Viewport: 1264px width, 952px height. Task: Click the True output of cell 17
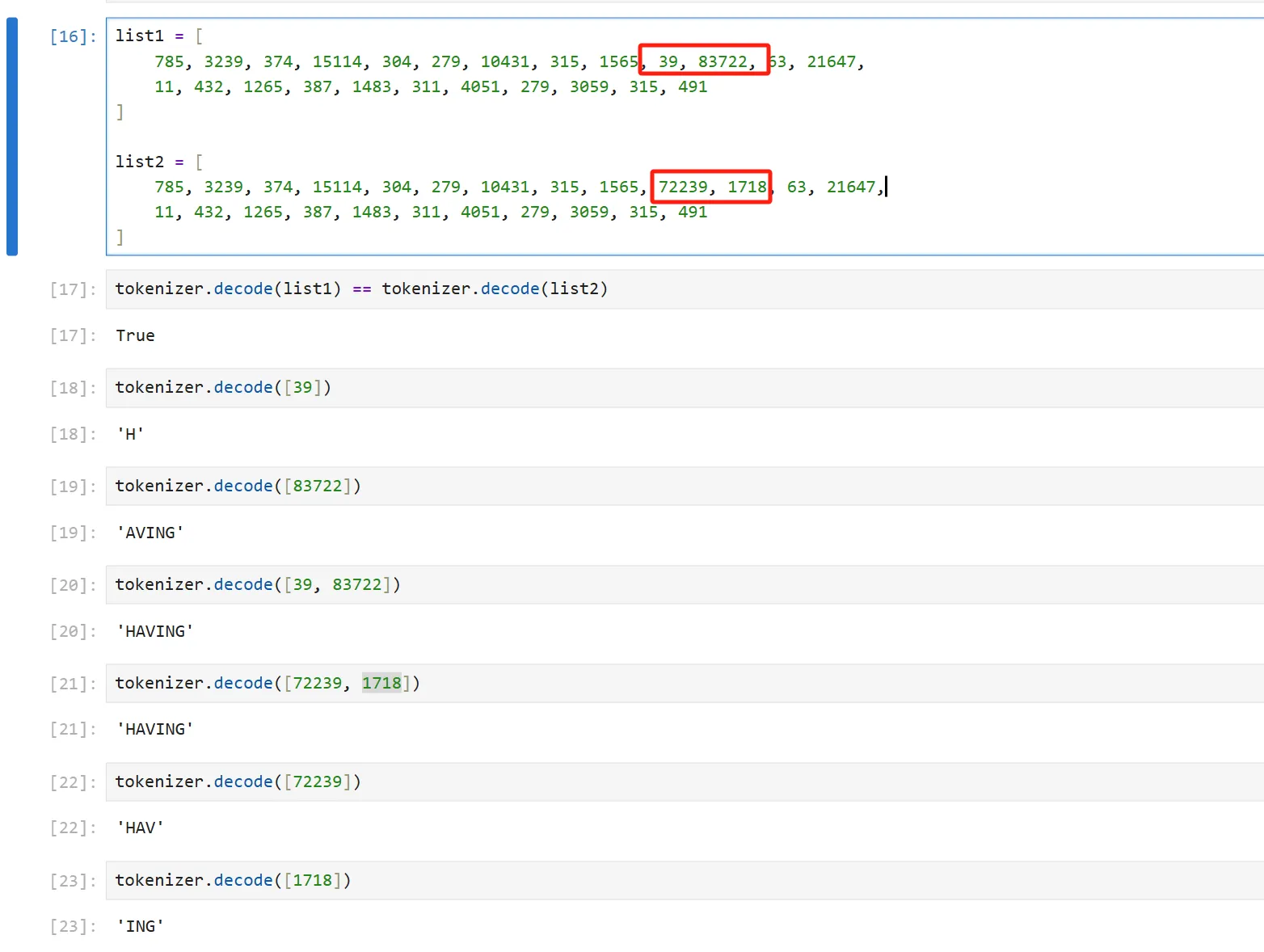tap(135, 335)
